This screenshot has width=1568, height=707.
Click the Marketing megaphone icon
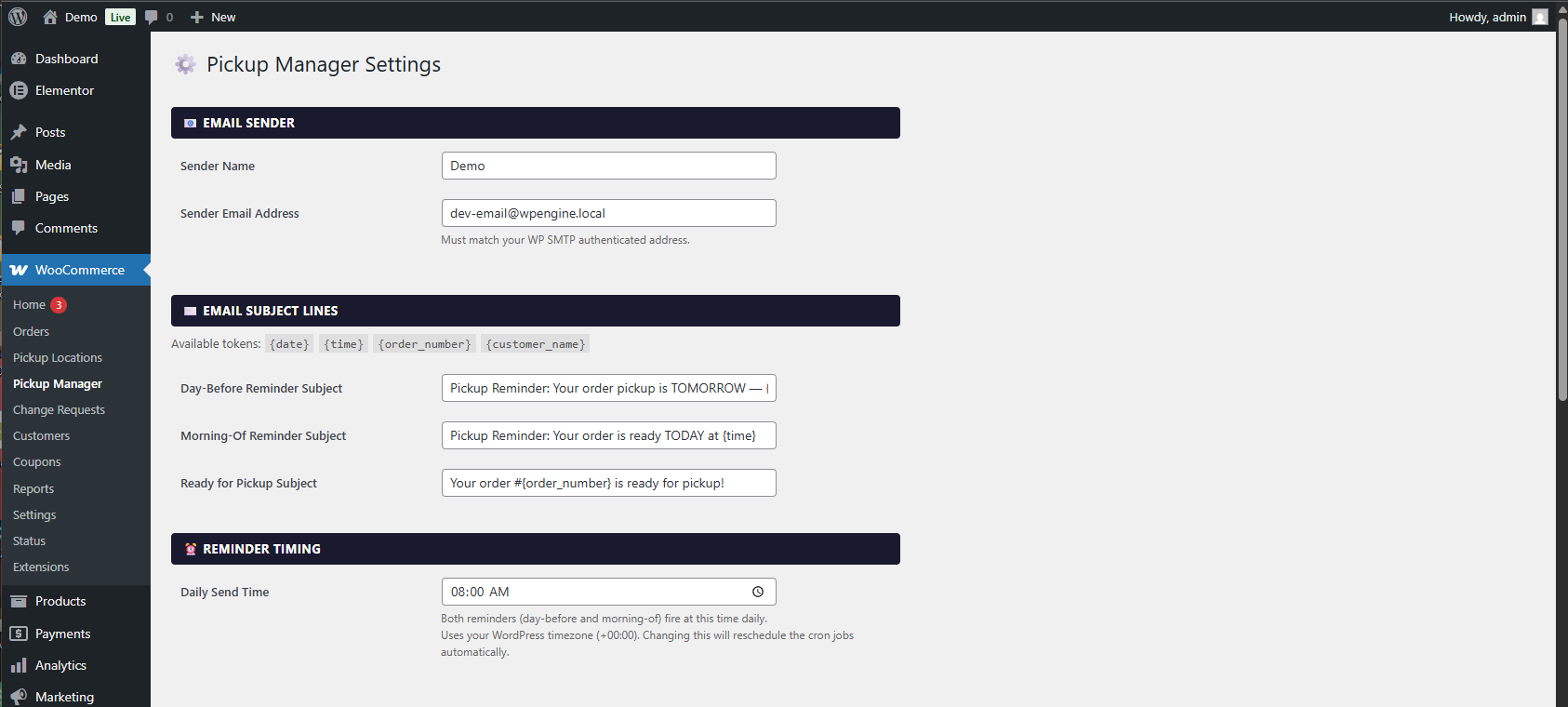coord(19,697)
